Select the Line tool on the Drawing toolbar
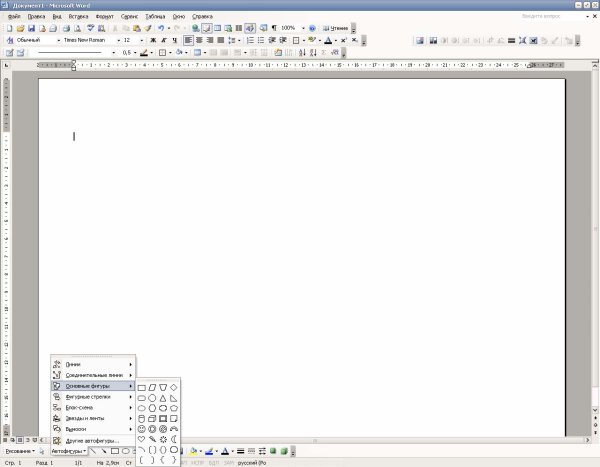Image resolution: width=600 pixels, height=467 pixels. point(95,451)
